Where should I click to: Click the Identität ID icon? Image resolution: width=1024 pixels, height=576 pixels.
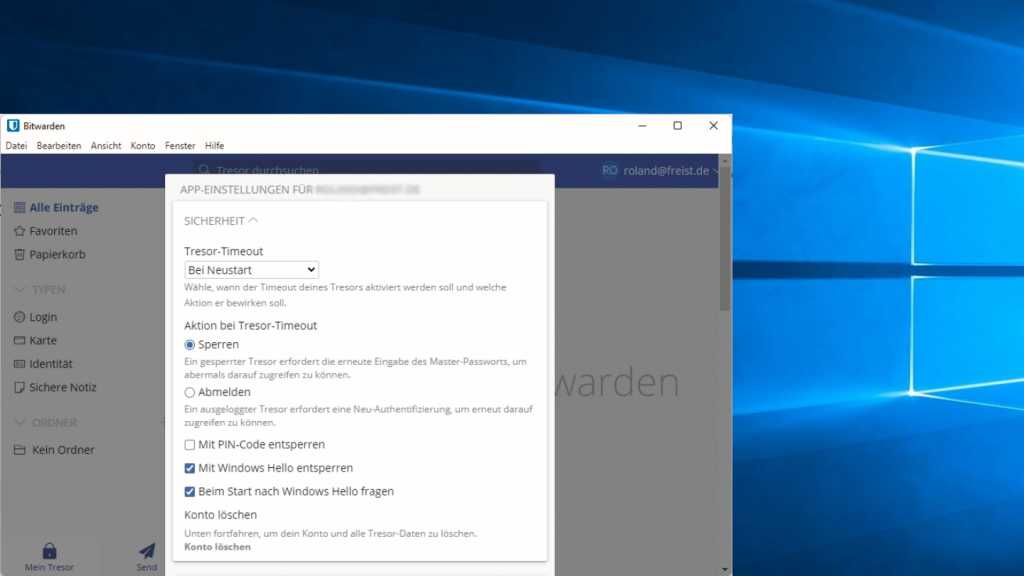pyautogui.click(x=20, y=364)
